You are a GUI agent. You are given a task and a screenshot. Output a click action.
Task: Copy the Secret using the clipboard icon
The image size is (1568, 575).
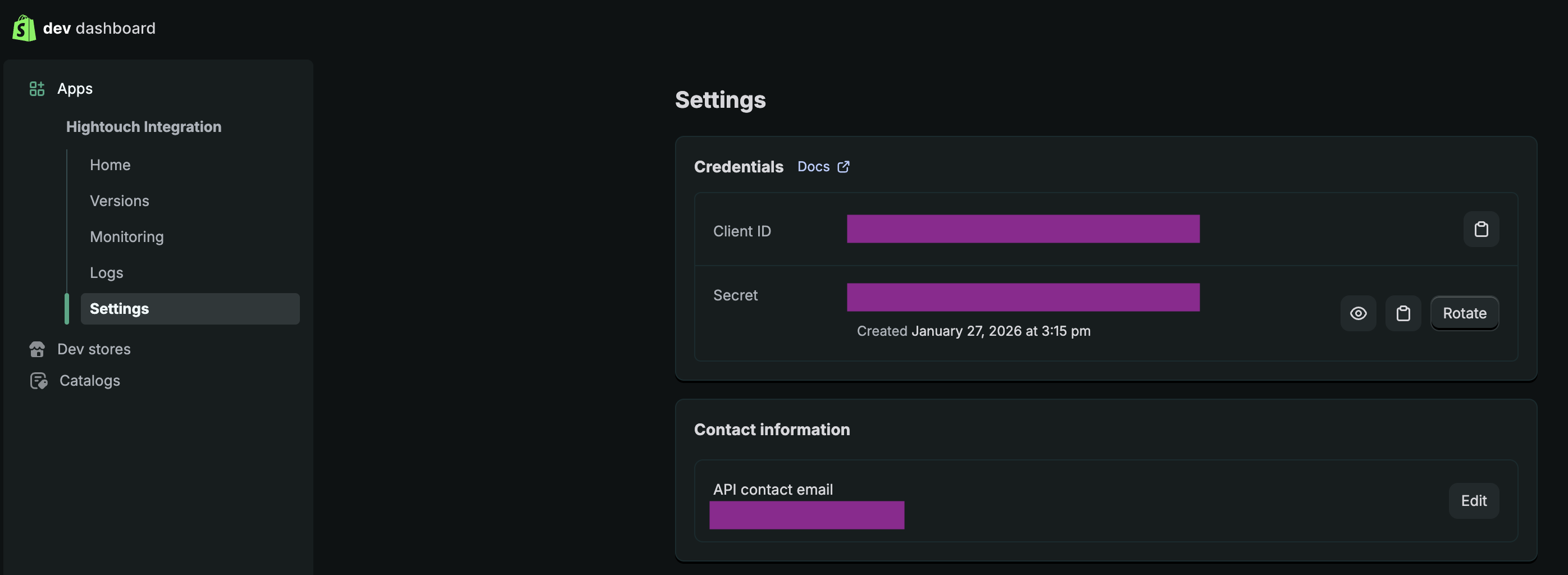[1403, 313]
